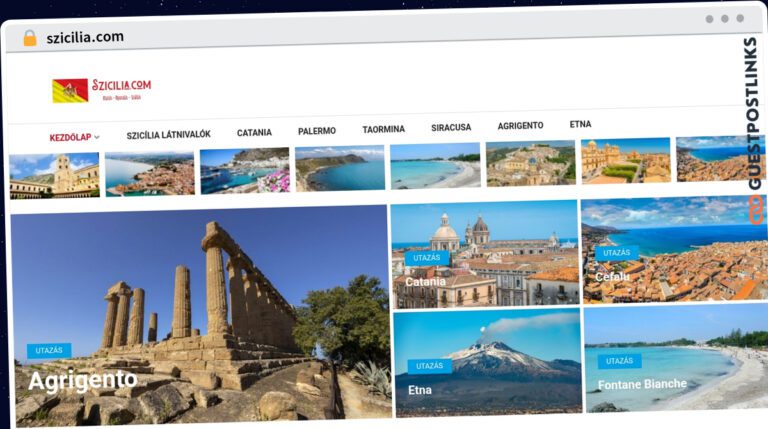768x429 pixels.
Task: Click the Utazás tag on Cefalù card
Action: [x=617, y=253]
